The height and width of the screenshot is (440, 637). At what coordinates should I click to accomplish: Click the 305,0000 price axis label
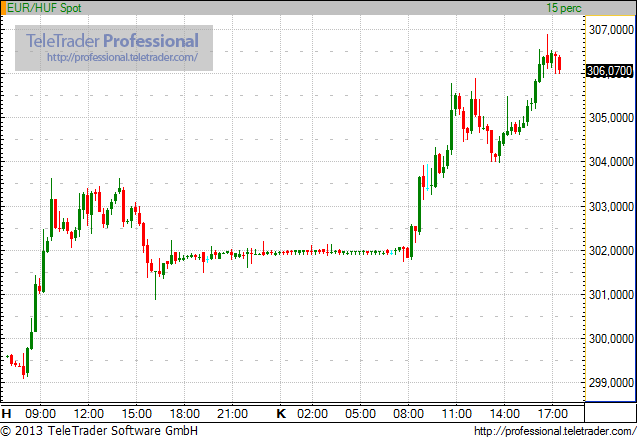611,117
